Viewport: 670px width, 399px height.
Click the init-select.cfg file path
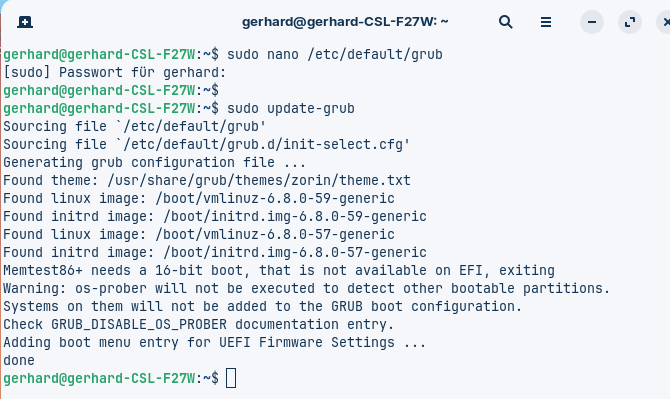[266, 144]
